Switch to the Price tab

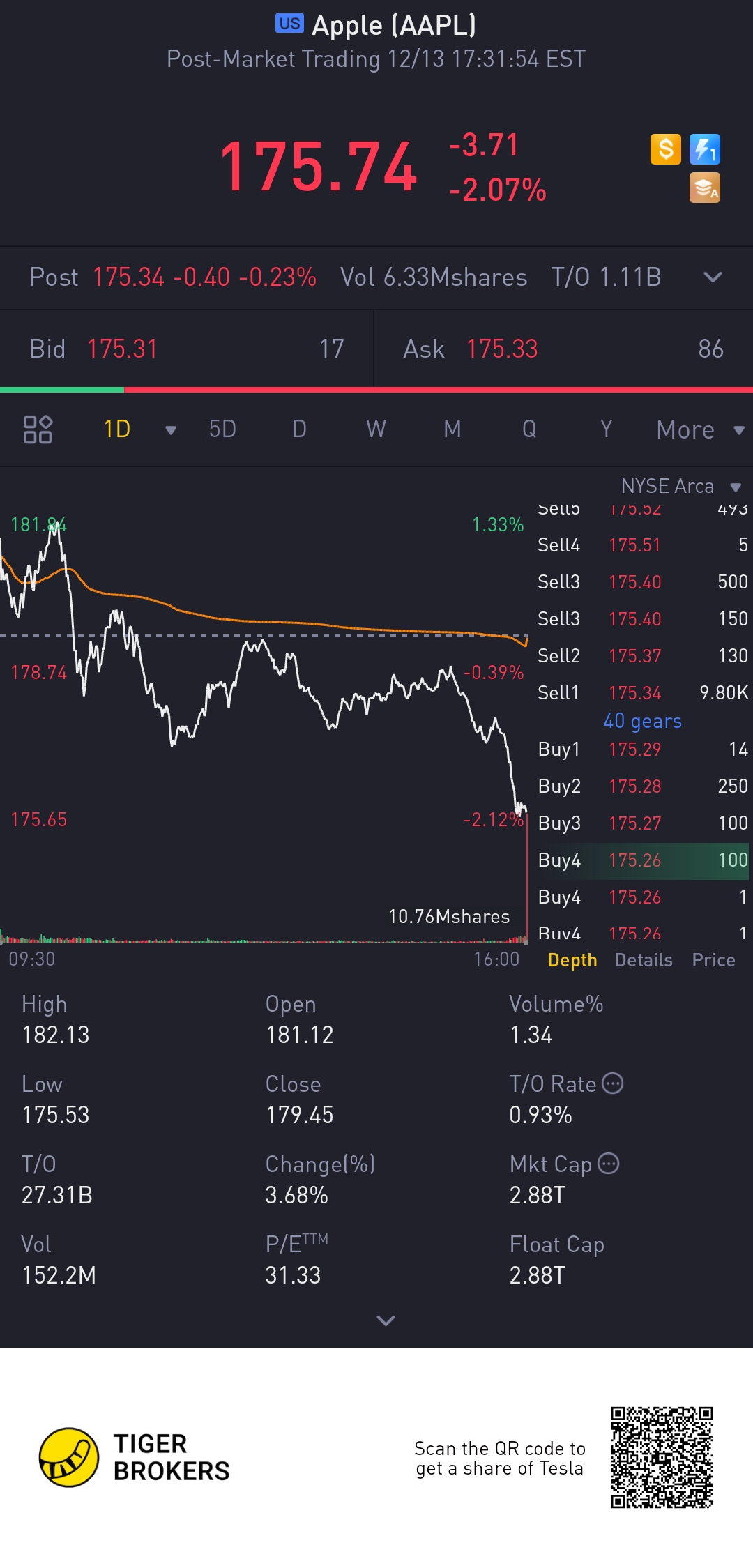tap(713, 960)
